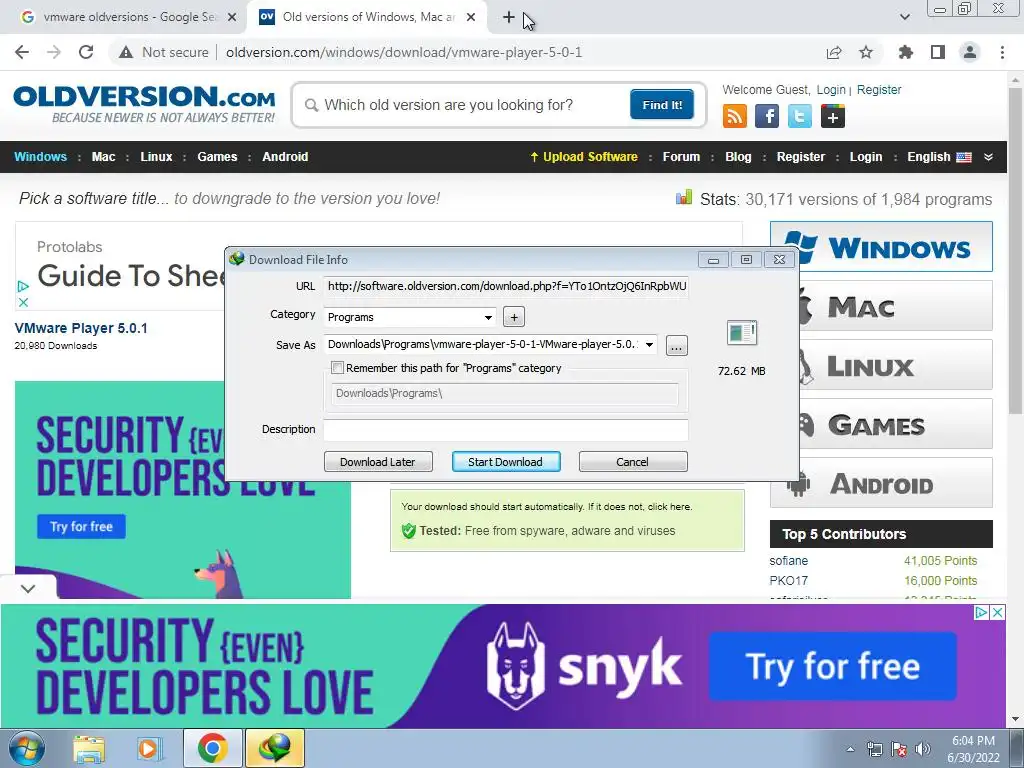The width and height of the screenshot is (1024, 768).
Task: Show hidden tray icons arrow
Action: tap(850, 749)
